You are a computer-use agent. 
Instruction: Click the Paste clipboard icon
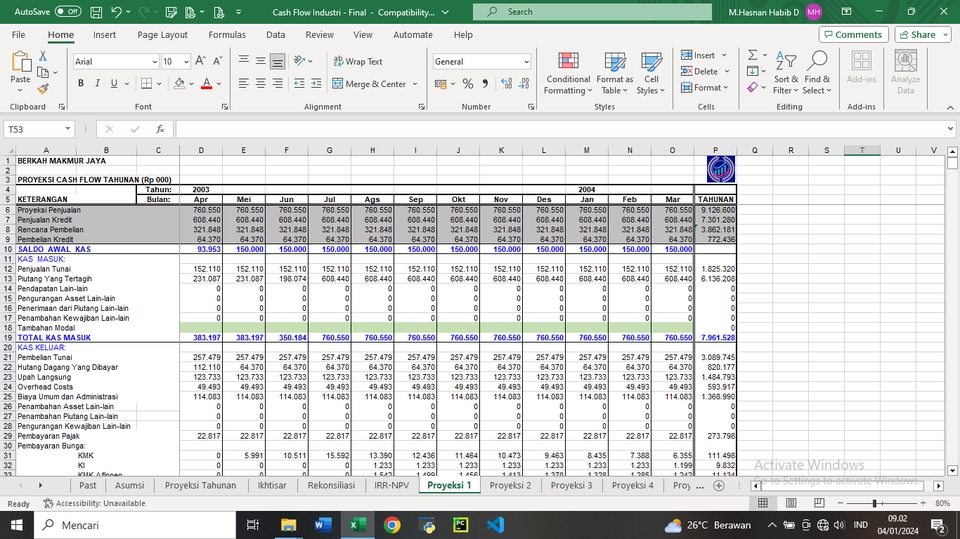point(20,62)
